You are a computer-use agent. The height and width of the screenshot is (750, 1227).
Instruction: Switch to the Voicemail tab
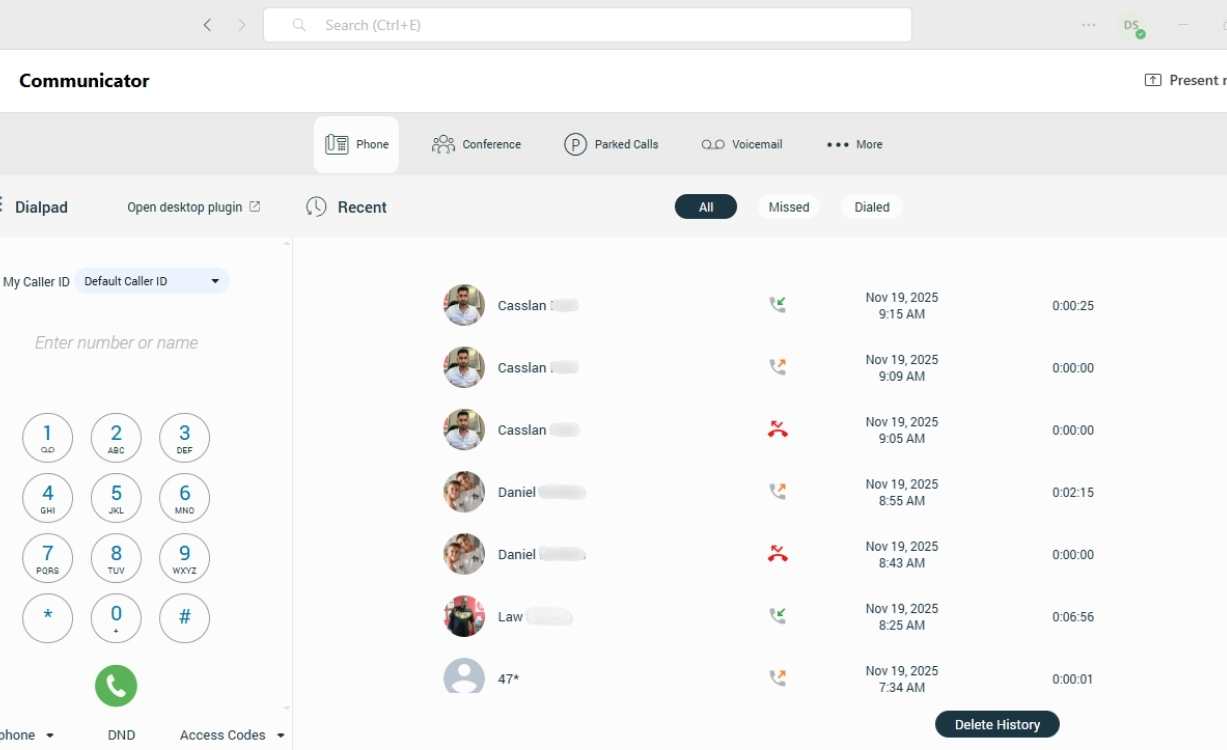(742, 145)
